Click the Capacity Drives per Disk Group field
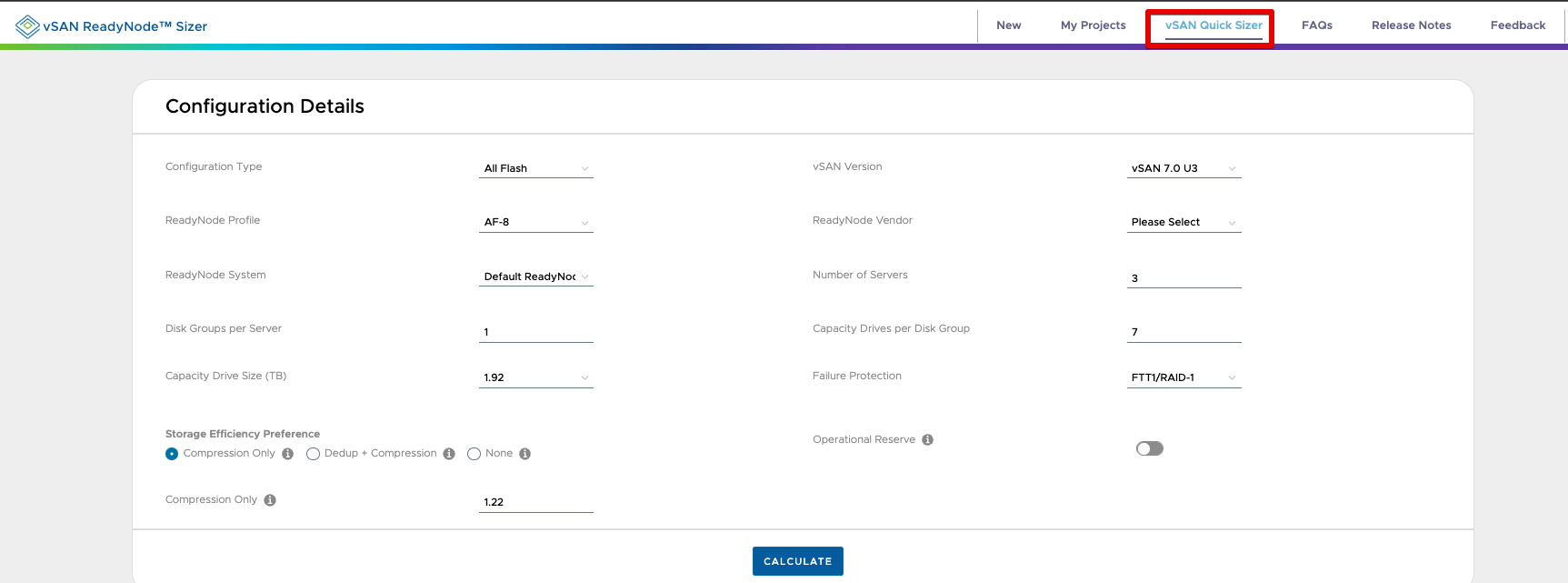 pyautogui.click(x=1183, y=332)
